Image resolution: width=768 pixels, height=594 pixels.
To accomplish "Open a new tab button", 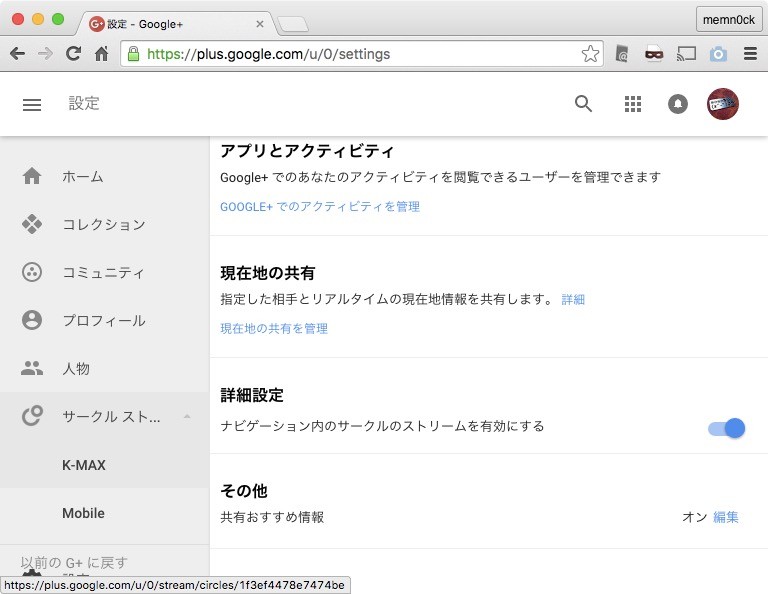I will pos(293,24).
